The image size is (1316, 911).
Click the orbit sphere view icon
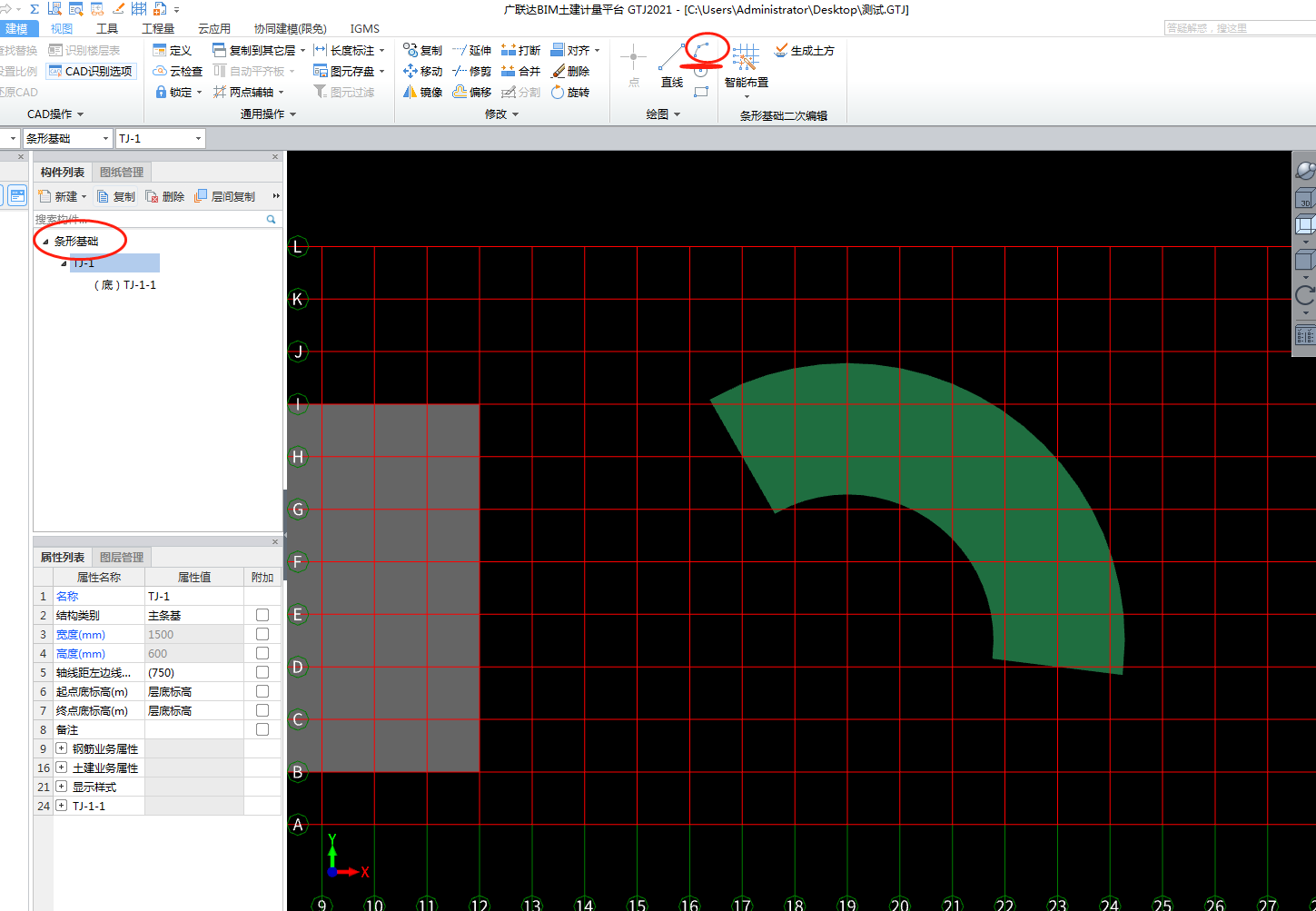pyautogui.click(x=1305, y=170)
